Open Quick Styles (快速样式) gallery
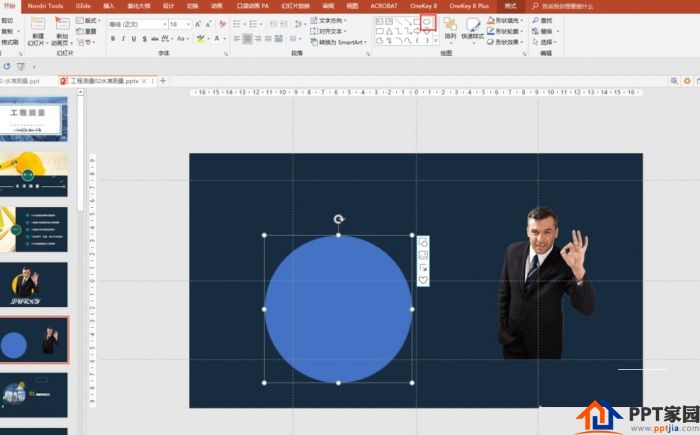The image size is (700, 435). tap(472, 29)
